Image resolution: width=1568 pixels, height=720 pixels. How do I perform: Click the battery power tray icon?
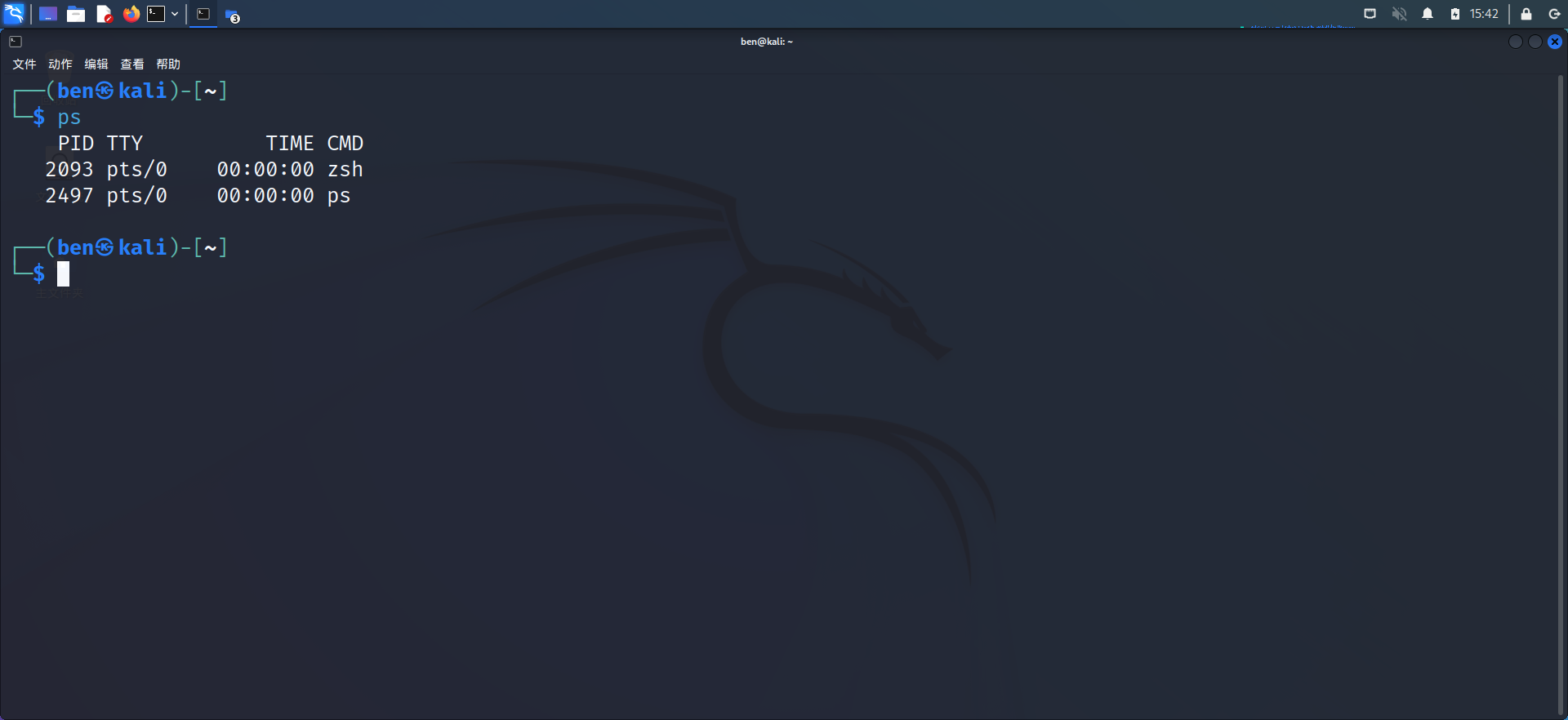click(x=1455, y=14)
